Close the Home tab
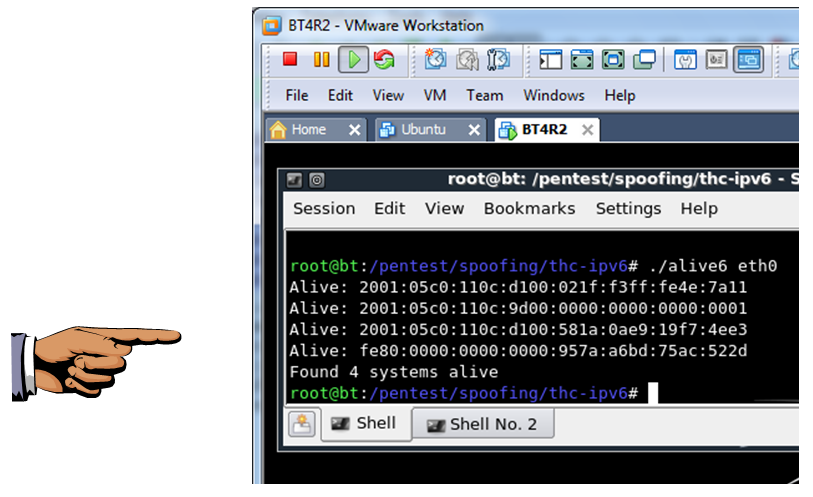Image resolution: width=813 pixels, height=497 pixels. 355,130
